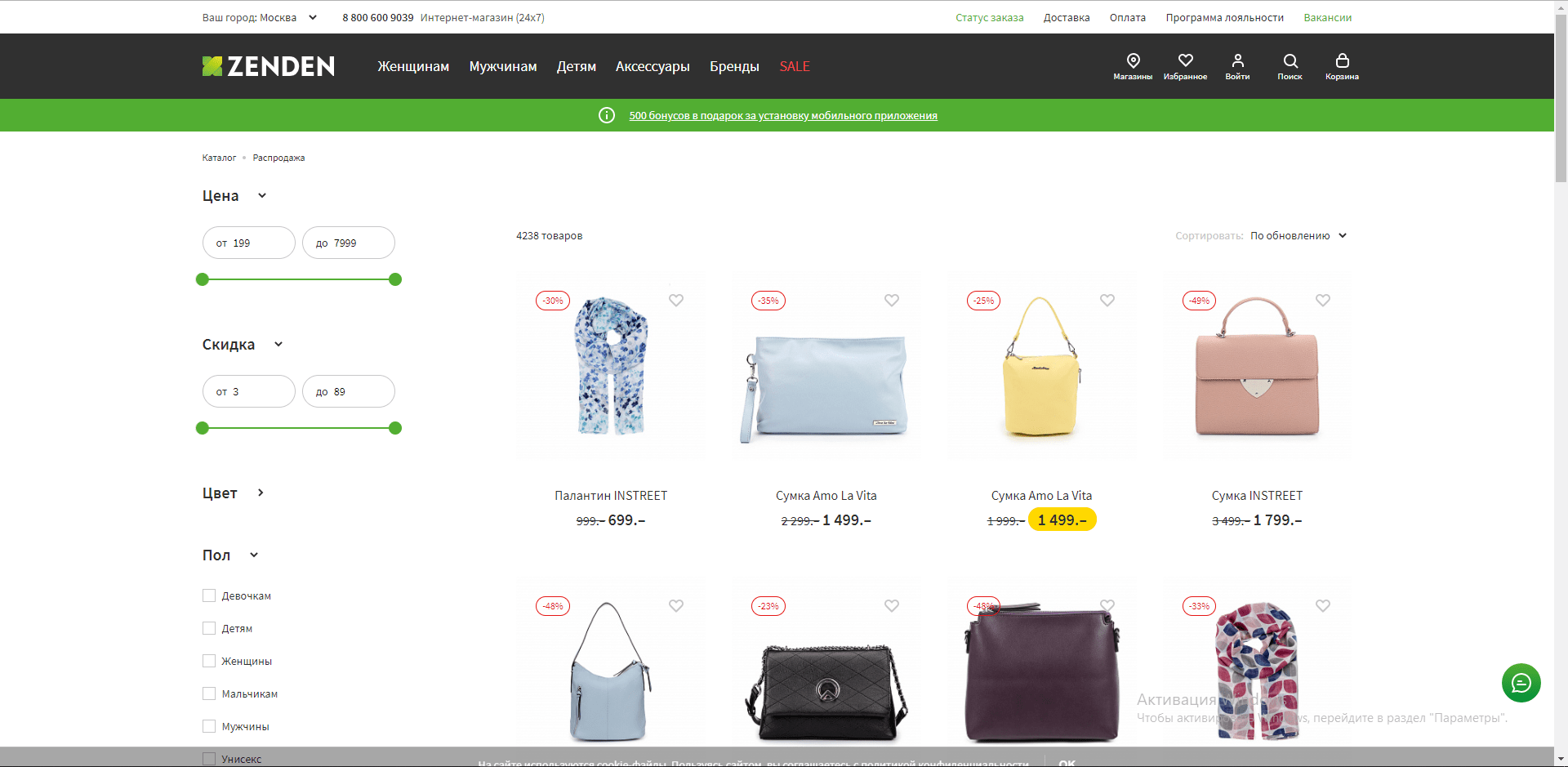Click the discount 'от 3' input field
This screenshot has width=1568, height=767.
(x=249, y=391)
